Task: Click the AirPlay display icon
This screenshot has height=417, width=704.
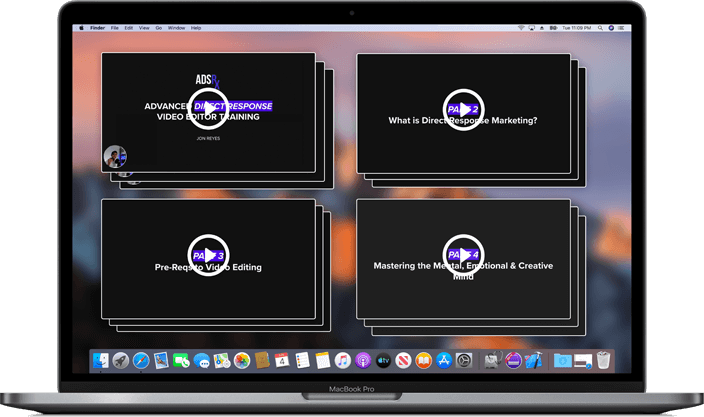Action: coord(532,28)
